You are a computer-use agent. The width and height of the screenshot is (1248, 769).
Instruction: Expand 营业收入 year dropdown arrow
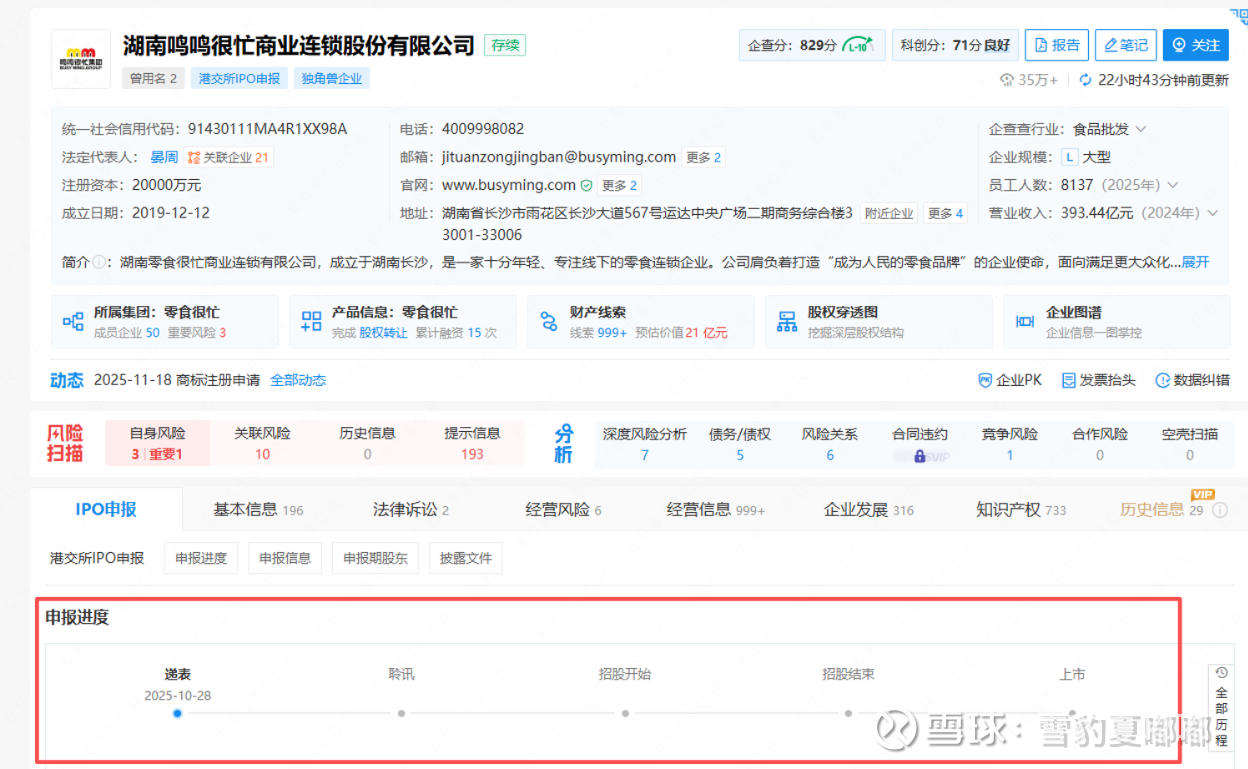[1213, 213]
